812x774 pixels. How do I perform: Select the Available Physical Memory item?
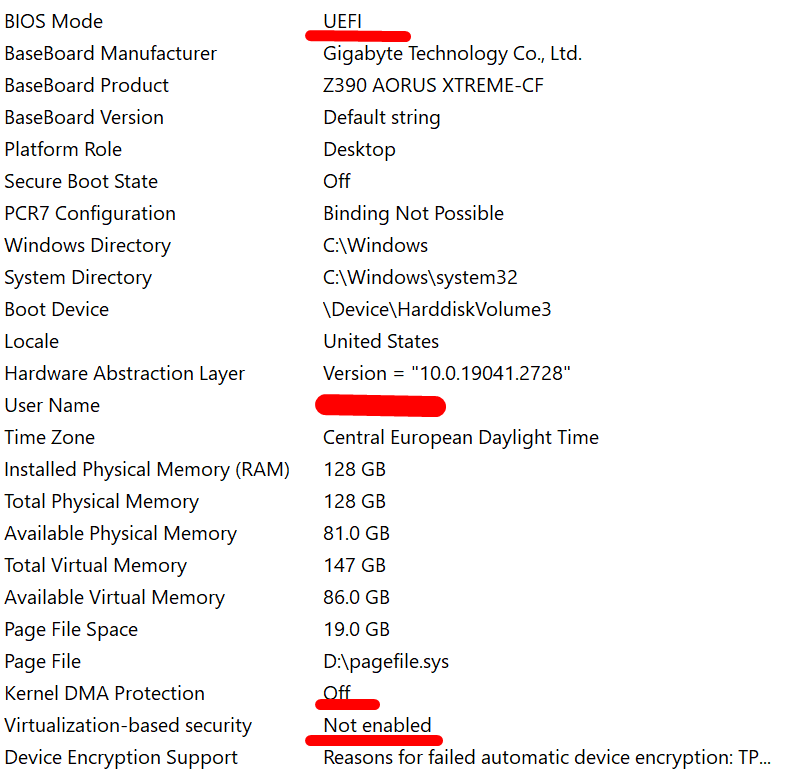click(120, 533)
